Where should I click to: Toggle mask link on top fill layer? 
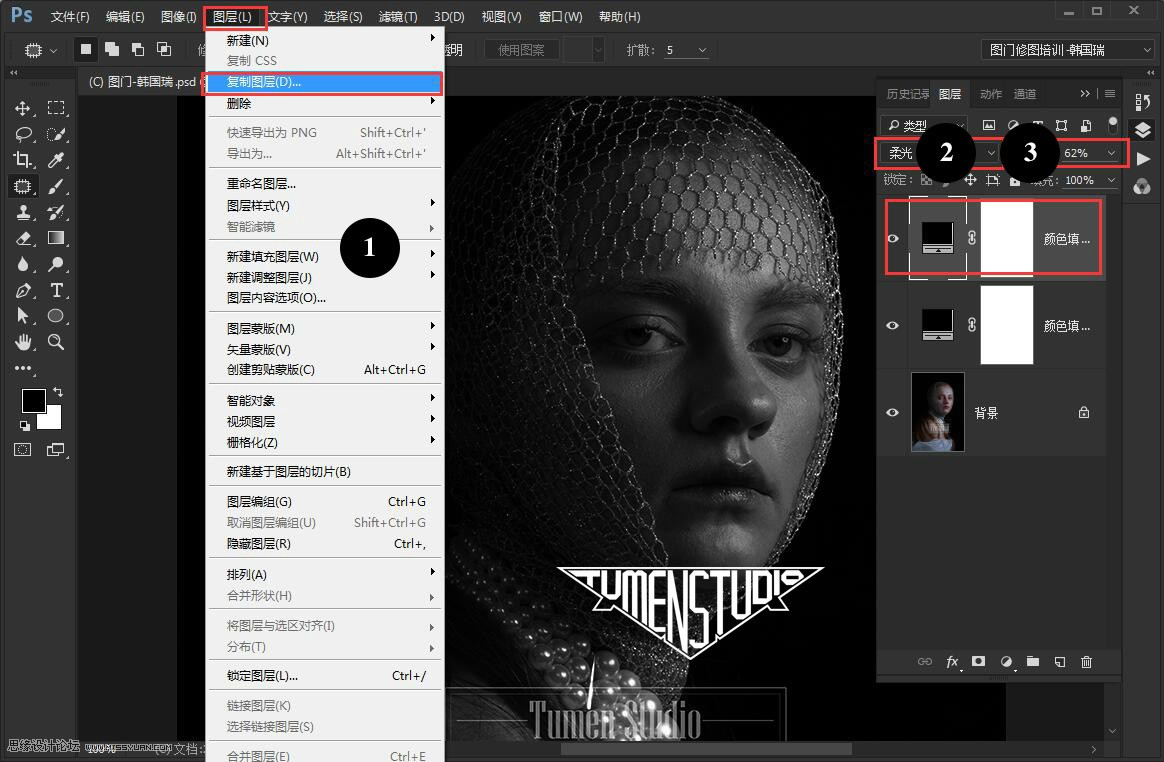(x=972, y=238)
